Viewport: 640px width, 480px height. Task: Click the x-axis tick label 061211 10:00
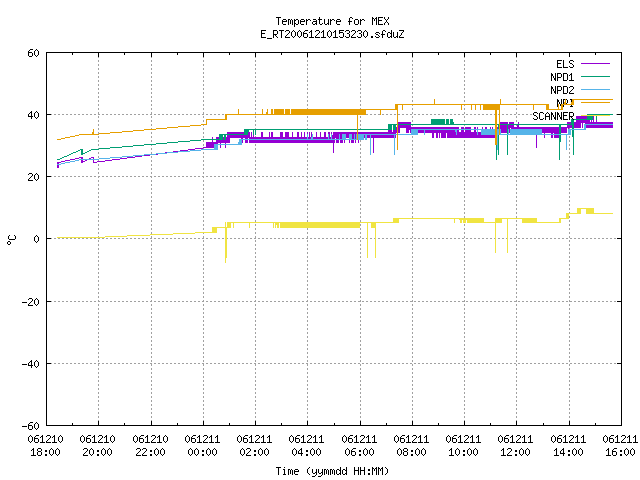coord(464,446)
